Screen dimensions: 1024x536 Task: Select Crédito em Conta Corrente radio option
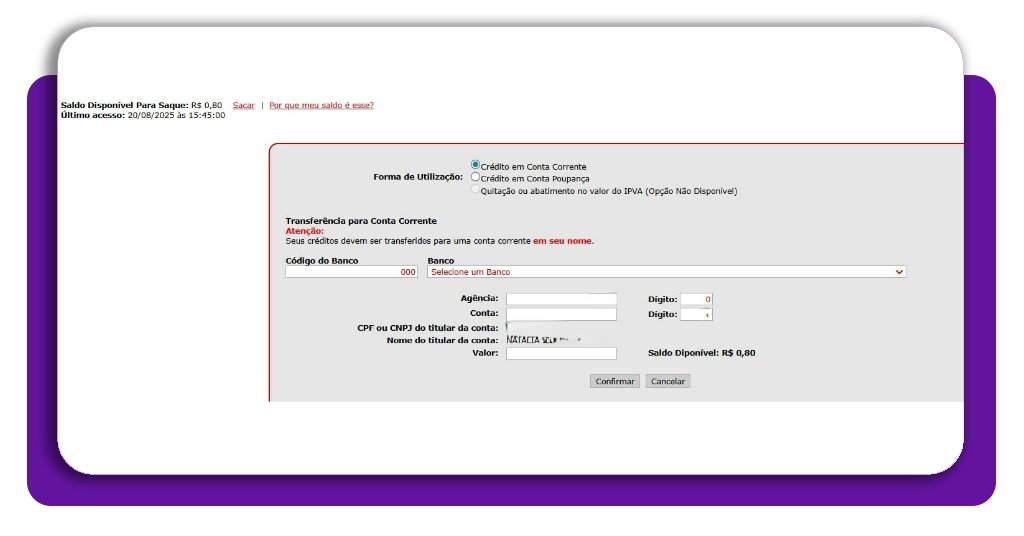coord(475,165)
